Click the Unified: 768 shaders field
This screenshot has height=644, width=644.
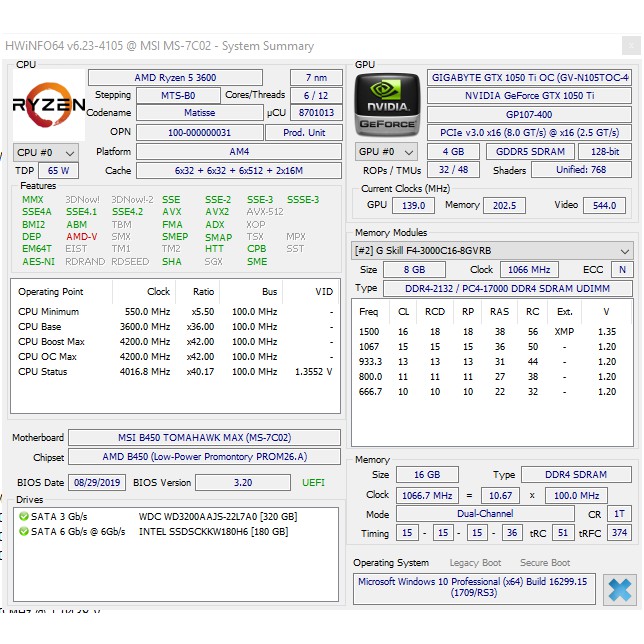tap(581, 170)
